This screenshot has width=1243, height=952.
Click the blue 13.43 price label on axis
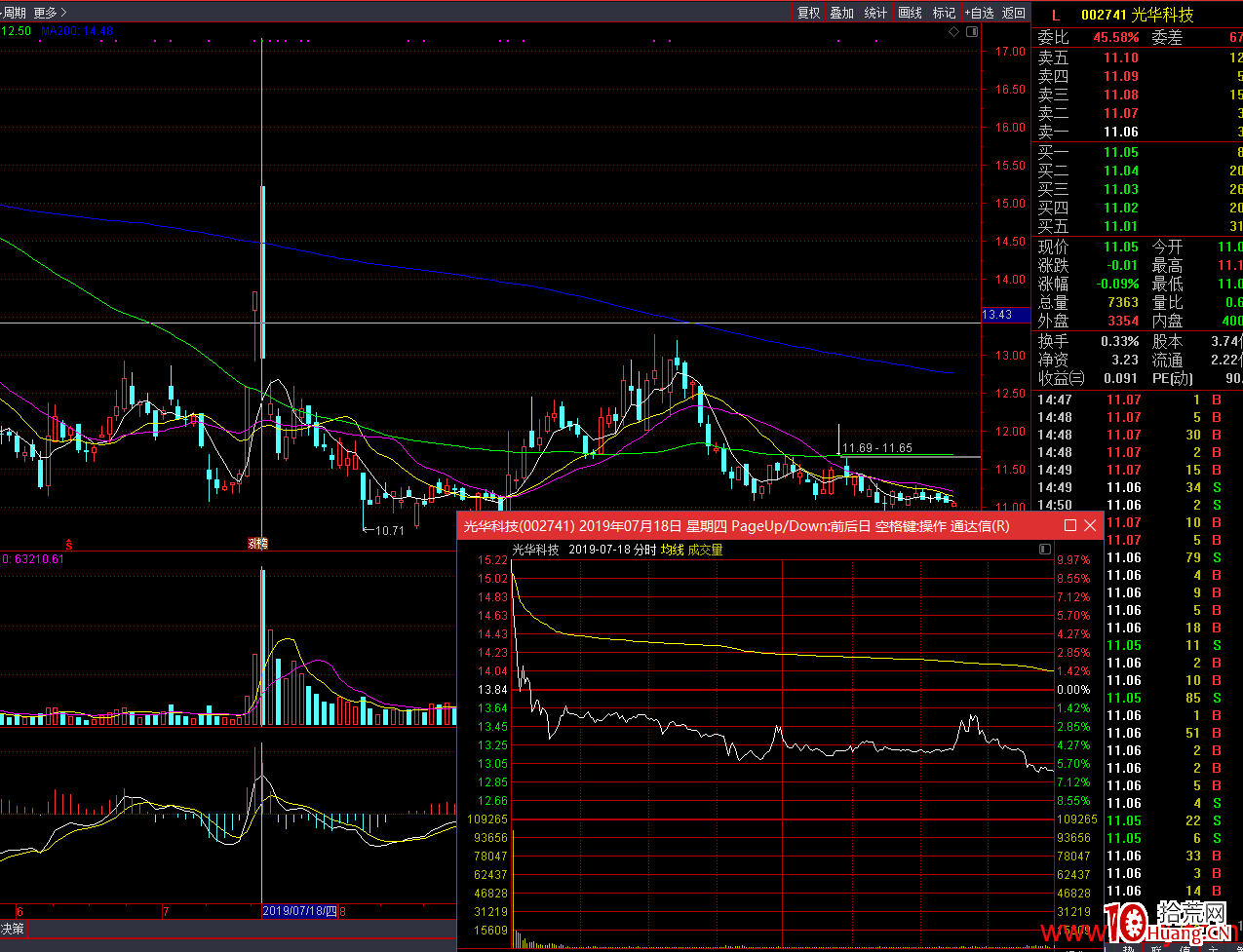point(998,315)
